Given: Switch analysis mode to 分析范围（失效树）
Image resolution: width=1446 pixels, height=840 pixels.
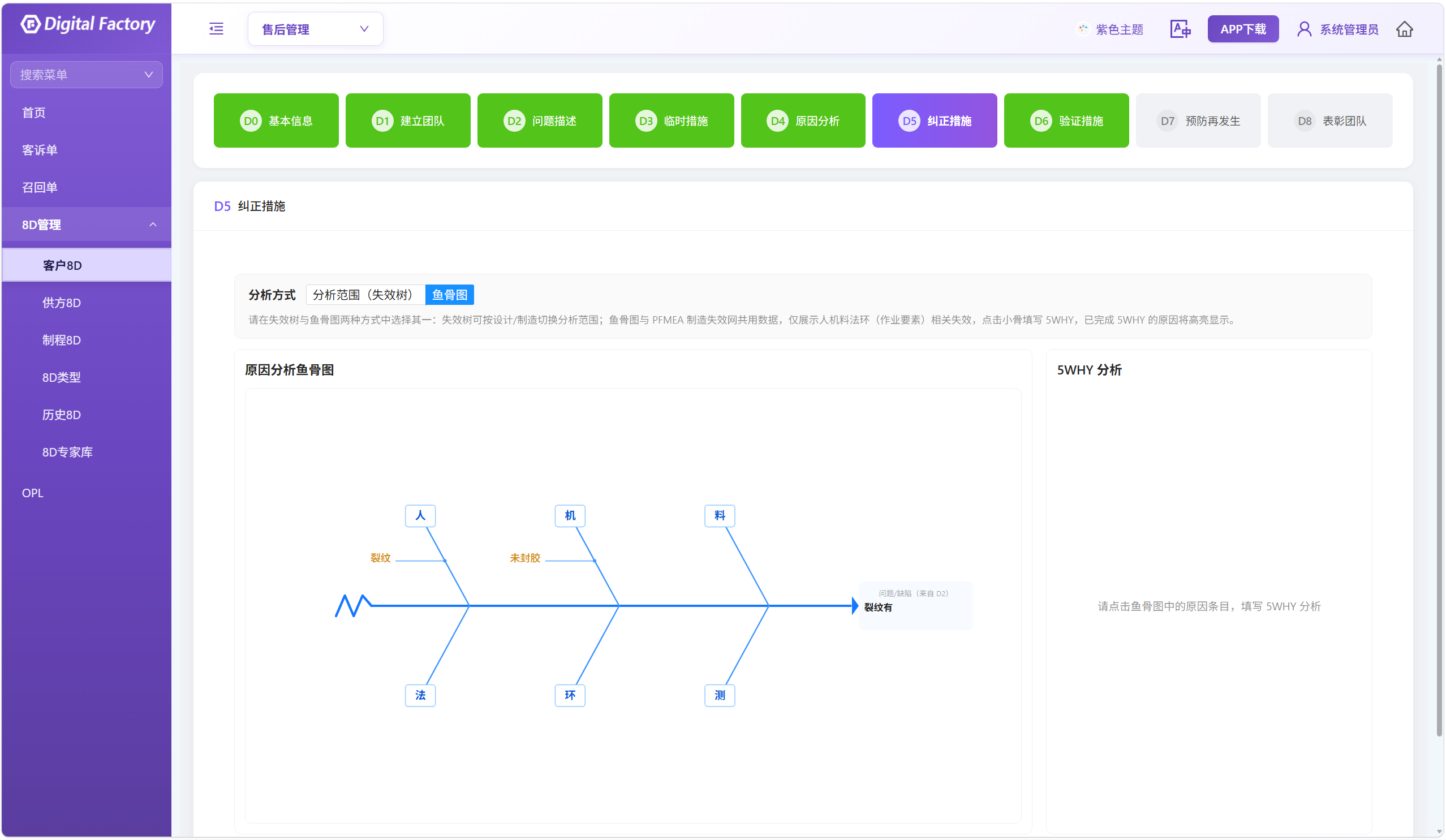Looking at the screenshot, I should (365, 294).
